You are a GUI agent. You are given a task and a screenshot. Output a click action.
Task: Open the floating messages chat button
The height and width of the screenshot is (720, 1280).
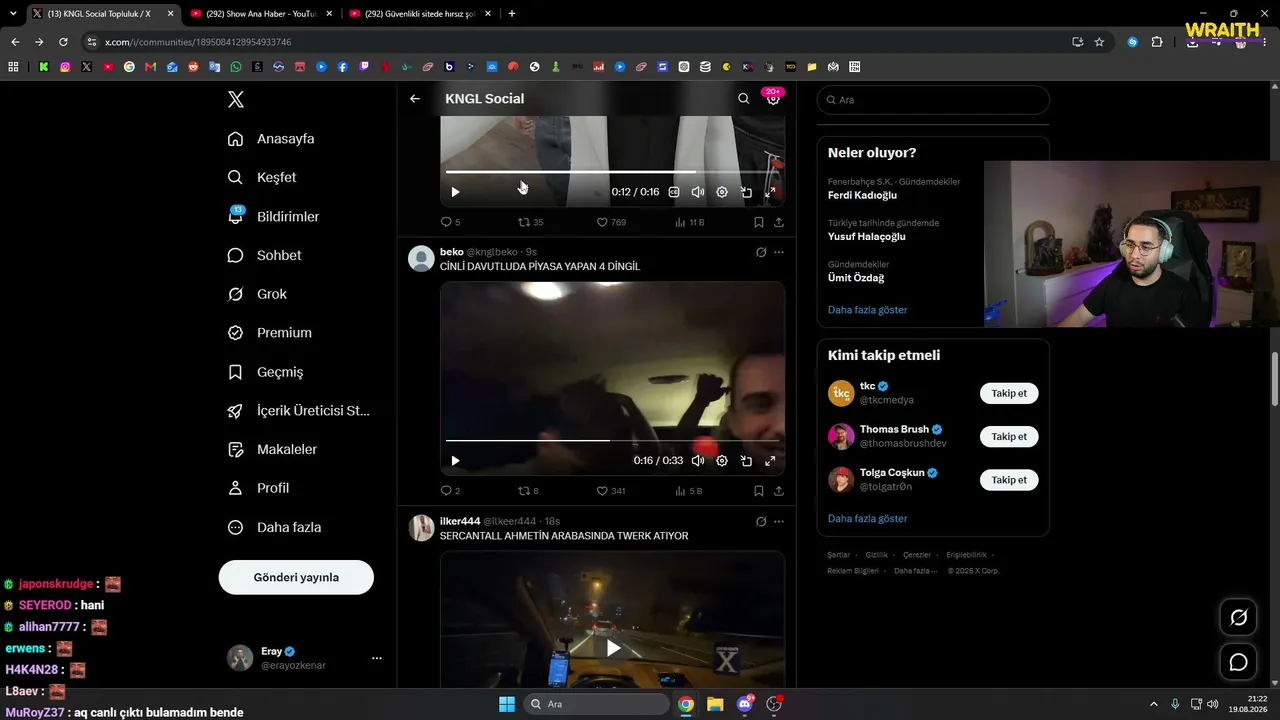coord(1238,662)
